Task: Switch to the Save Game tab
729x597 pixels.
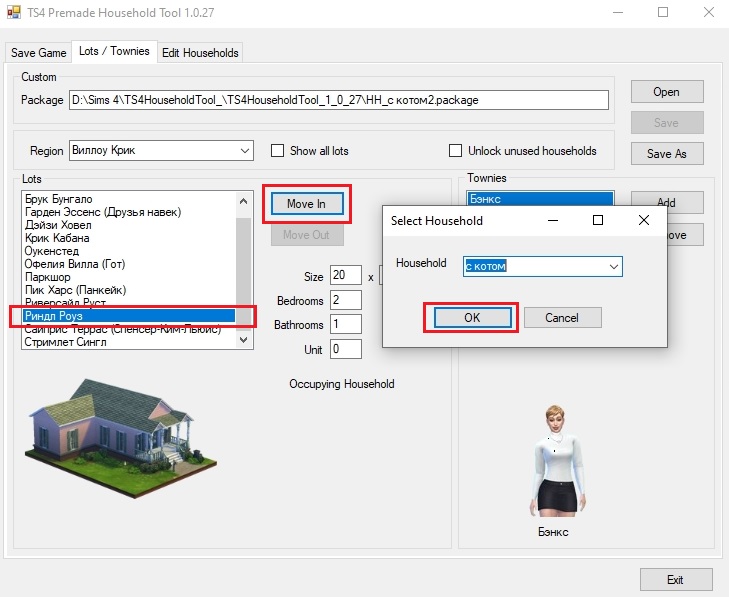Action: 39,53
